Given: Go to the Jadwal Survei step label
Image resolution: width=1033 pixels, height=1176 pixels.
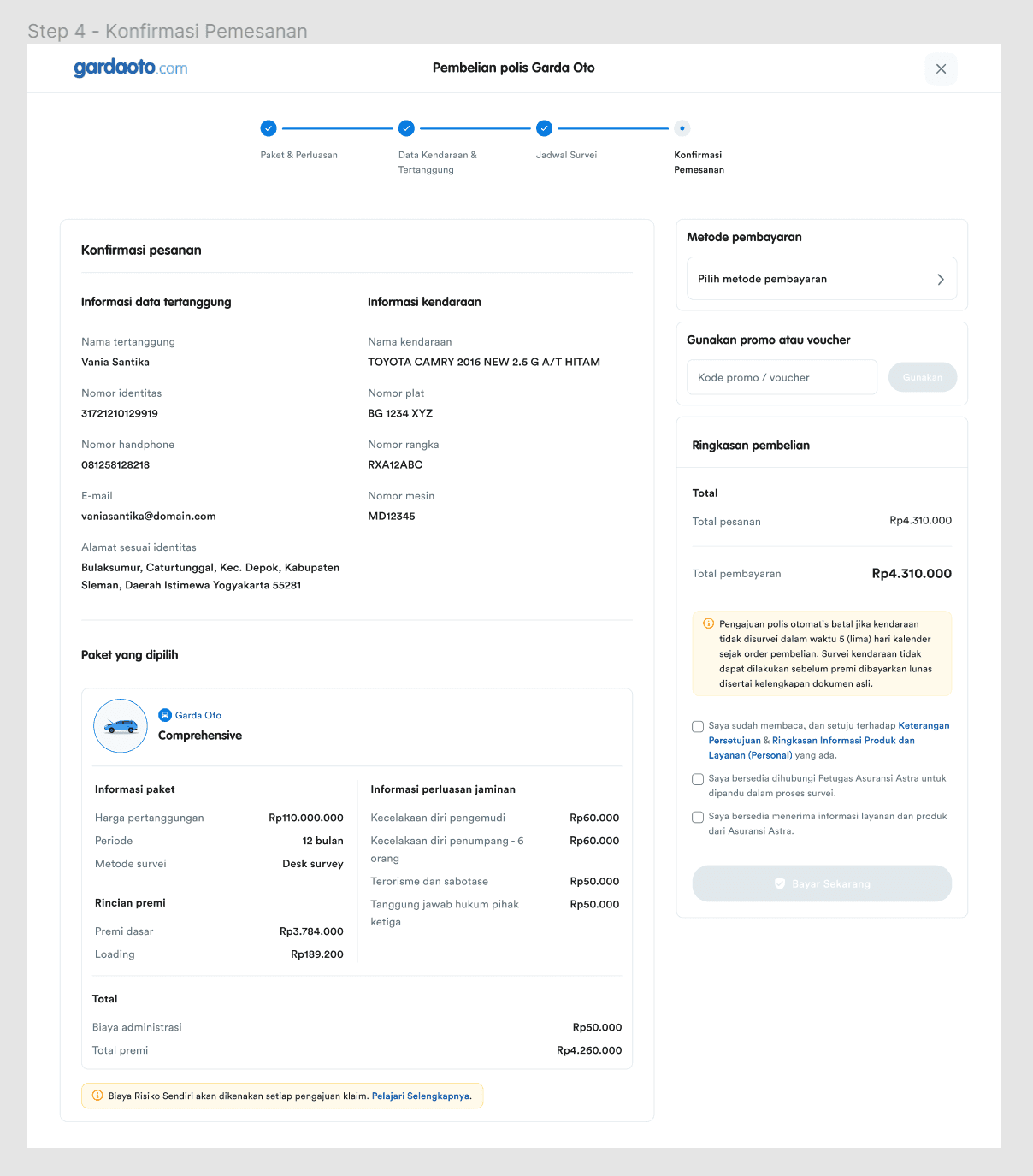Looking at the screenshot, I should click(566, 155).
